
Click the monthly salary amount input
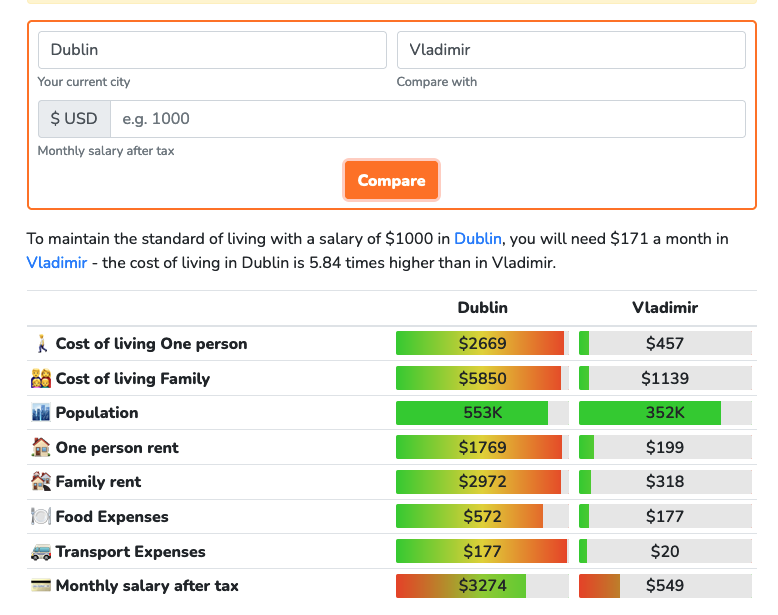click(x=427, y=119)
